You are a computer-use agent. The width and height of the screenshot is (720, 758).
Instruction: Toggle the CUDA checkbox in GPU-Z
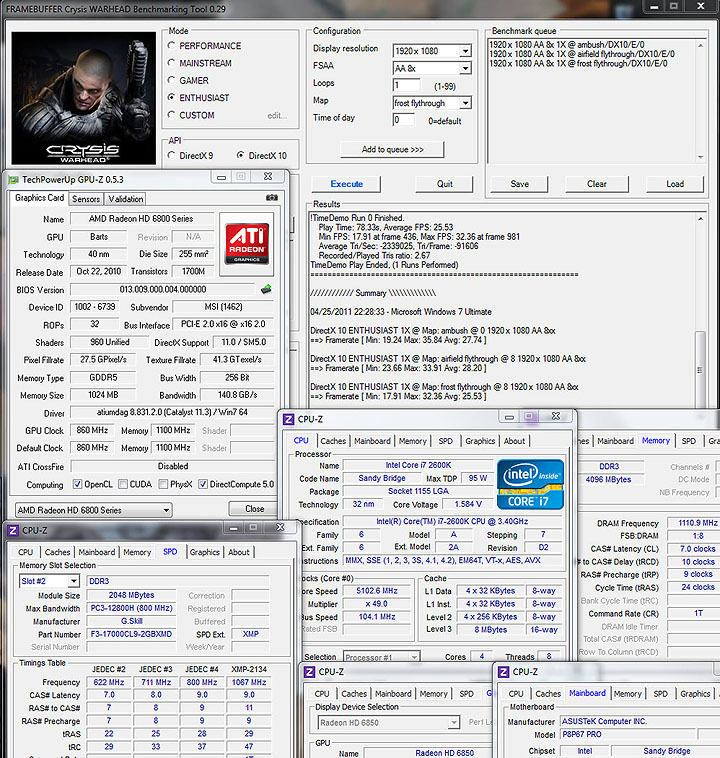(123, 484)
